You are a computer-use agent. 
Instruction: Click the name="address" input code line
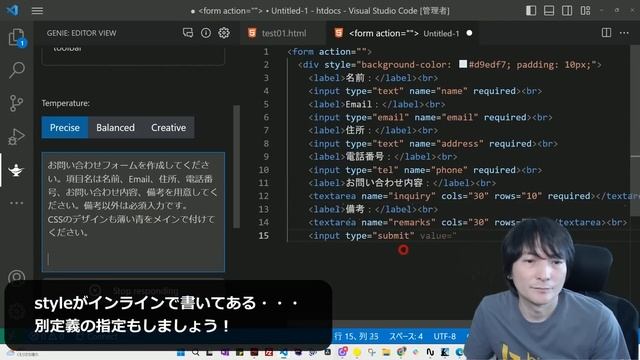click(433, 144)
